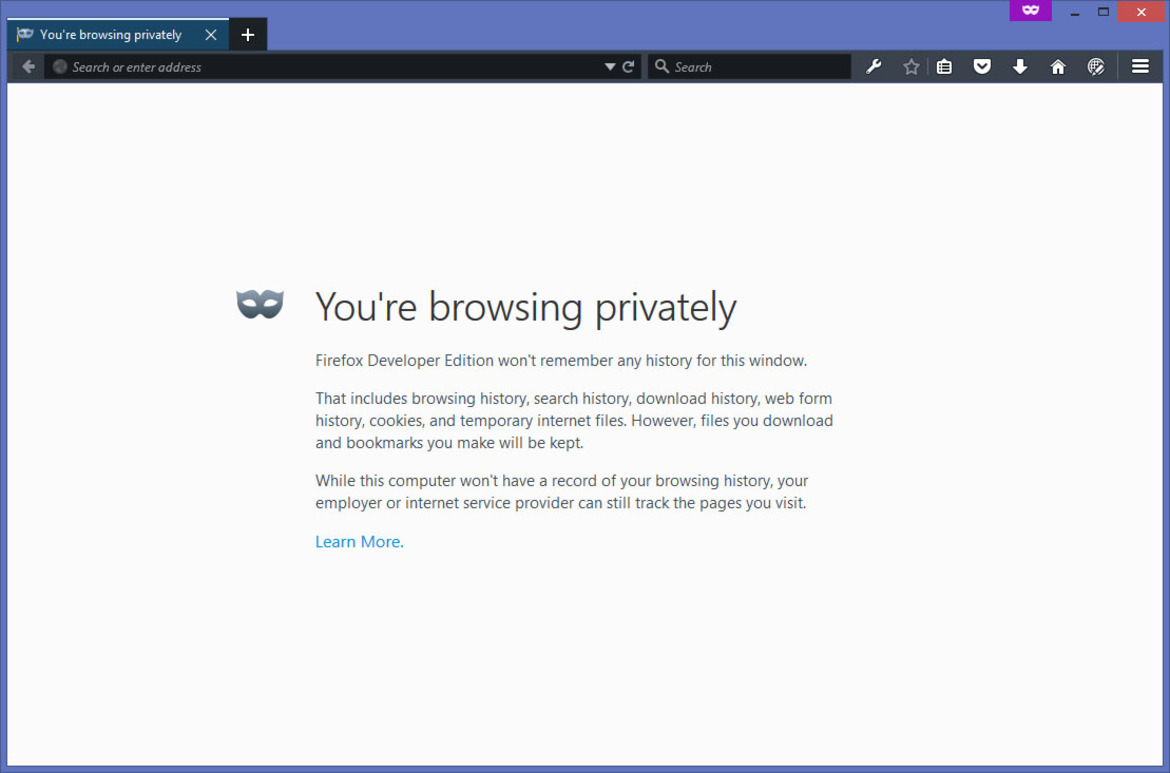1170x773 pixels.
Task: Close the current private tab
Action: pos(210,34)
